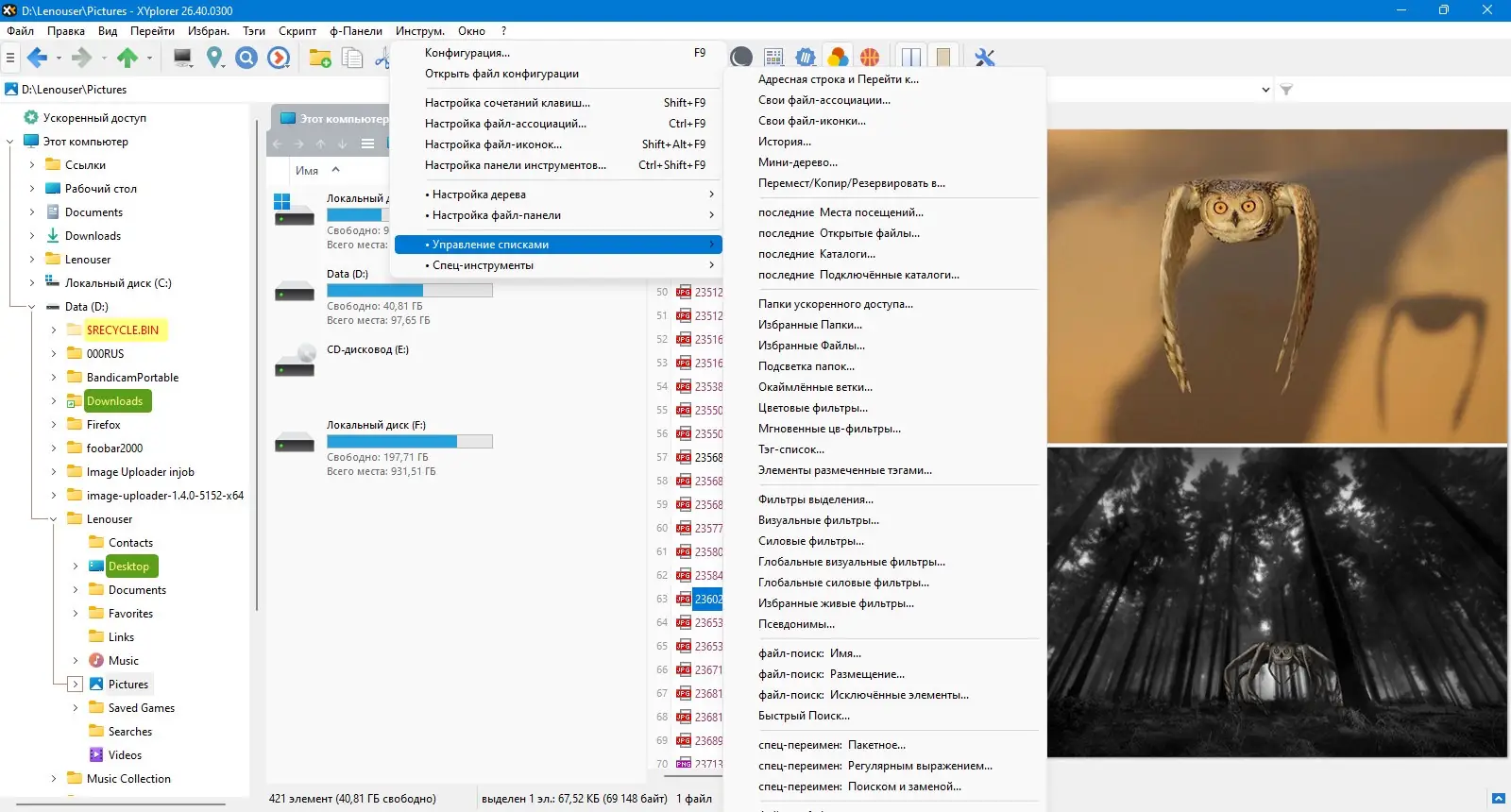The image size is (1511, 812).
Task: Toggle the beige preview pane icon
Action: (943, 59)
